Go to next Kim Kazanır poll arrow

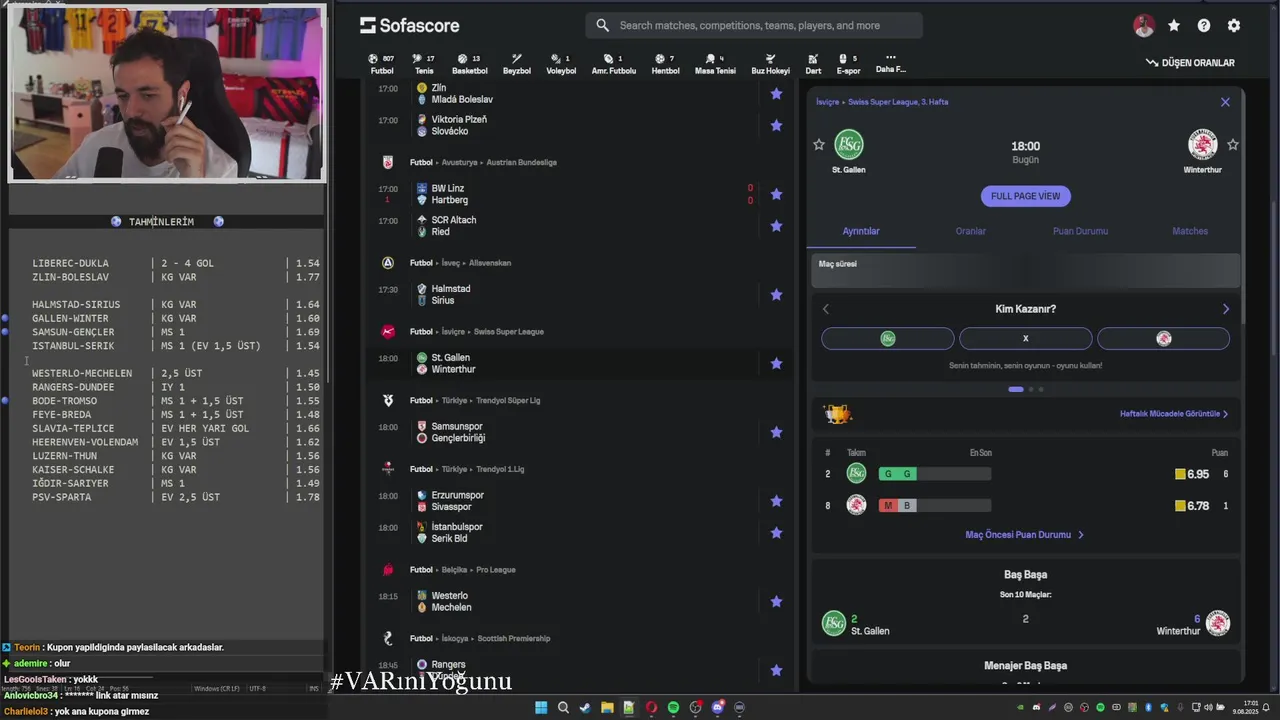[x=1226, y=309]
